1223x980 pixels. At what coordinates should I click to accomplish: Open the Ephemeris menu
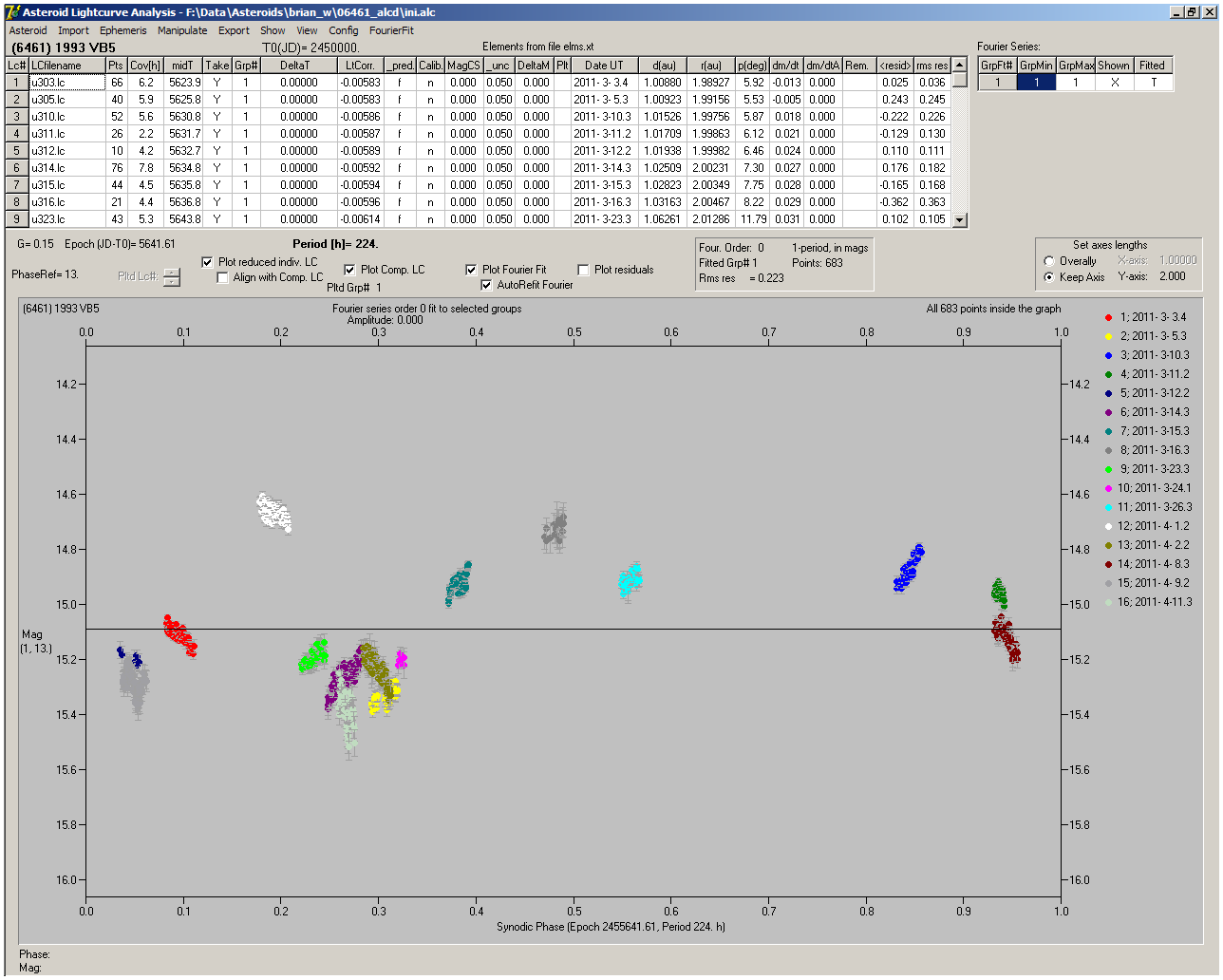point(123,30)
